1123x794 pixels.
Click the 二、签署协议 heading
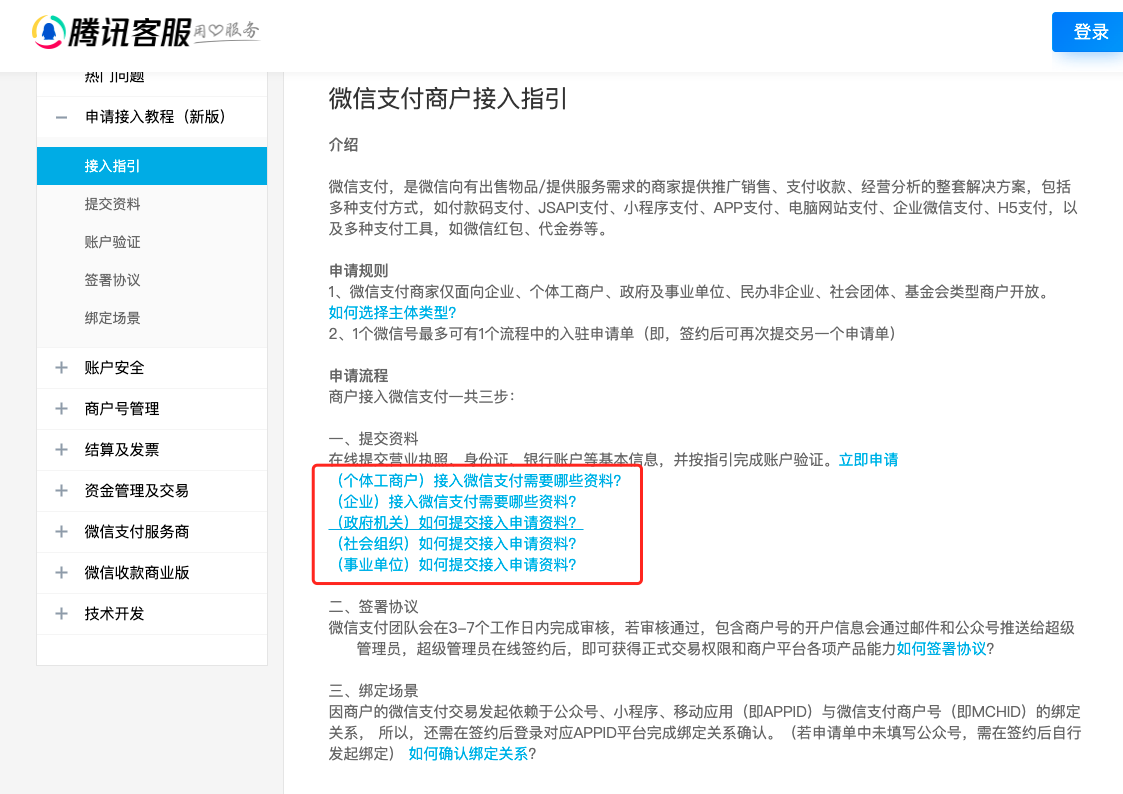click(x=373, y=607)
